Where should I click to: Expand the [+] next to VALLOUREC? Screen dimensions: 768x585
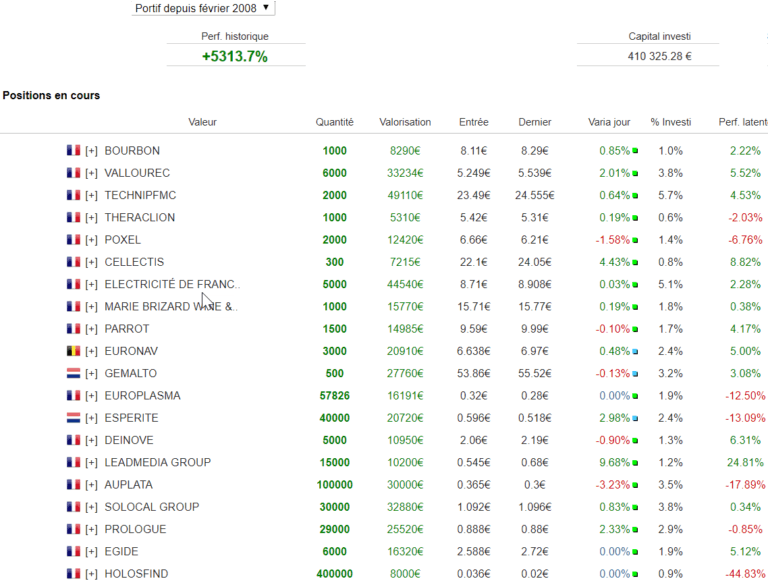click(91, 173)
